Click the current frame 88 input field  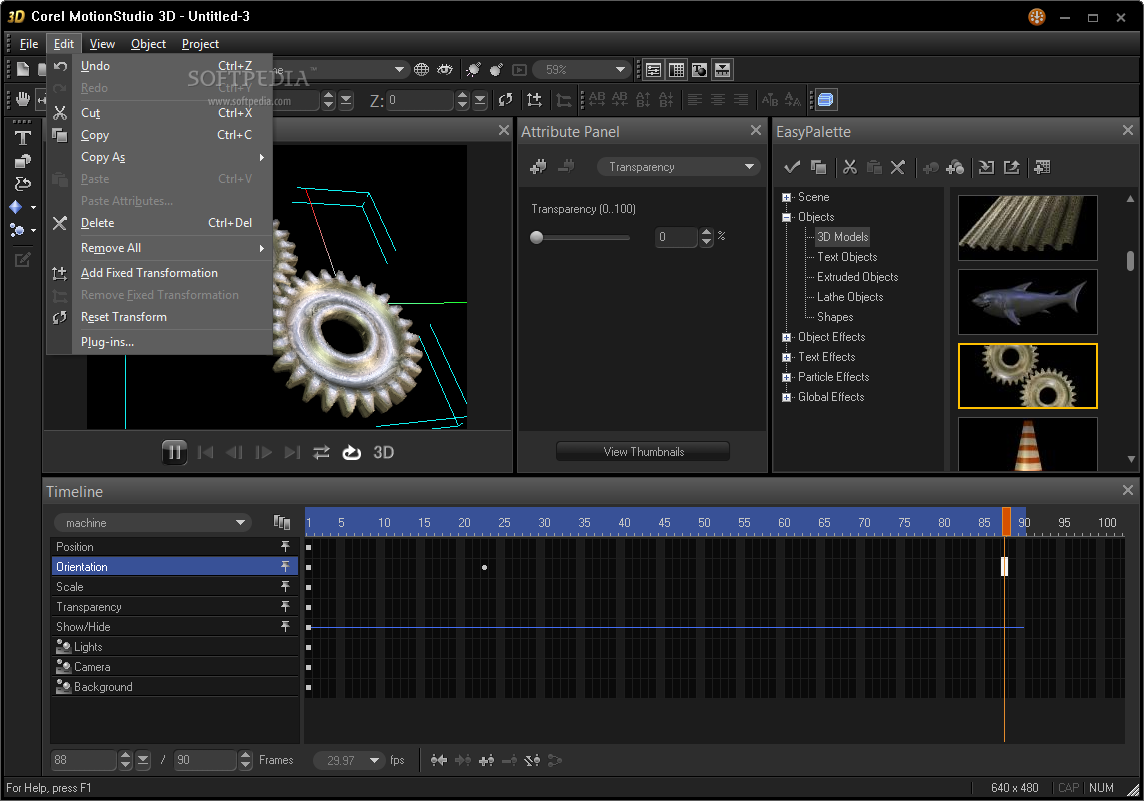coord(83,760)
